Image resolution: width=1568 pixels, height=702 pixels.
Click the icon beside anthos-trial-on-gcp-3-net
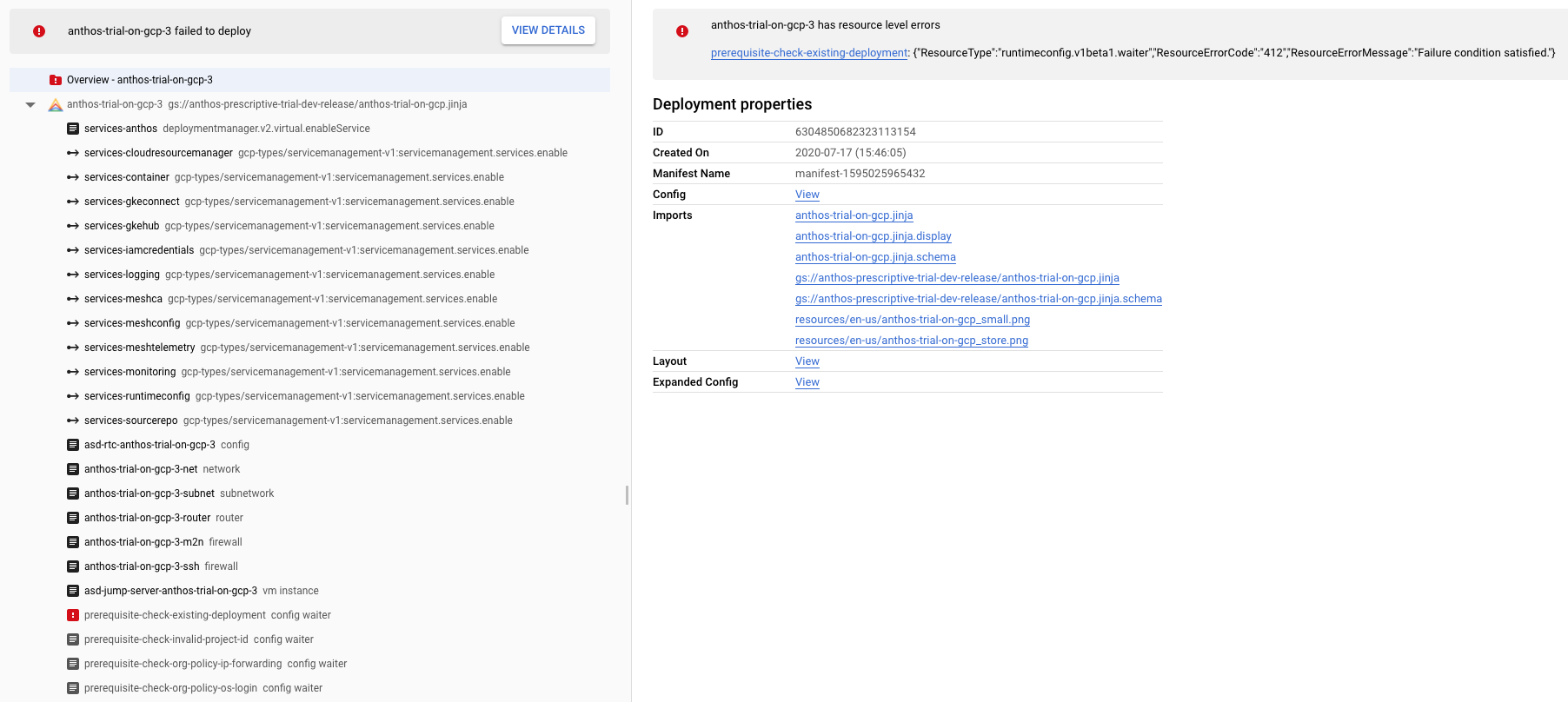(x=73, y=469)
